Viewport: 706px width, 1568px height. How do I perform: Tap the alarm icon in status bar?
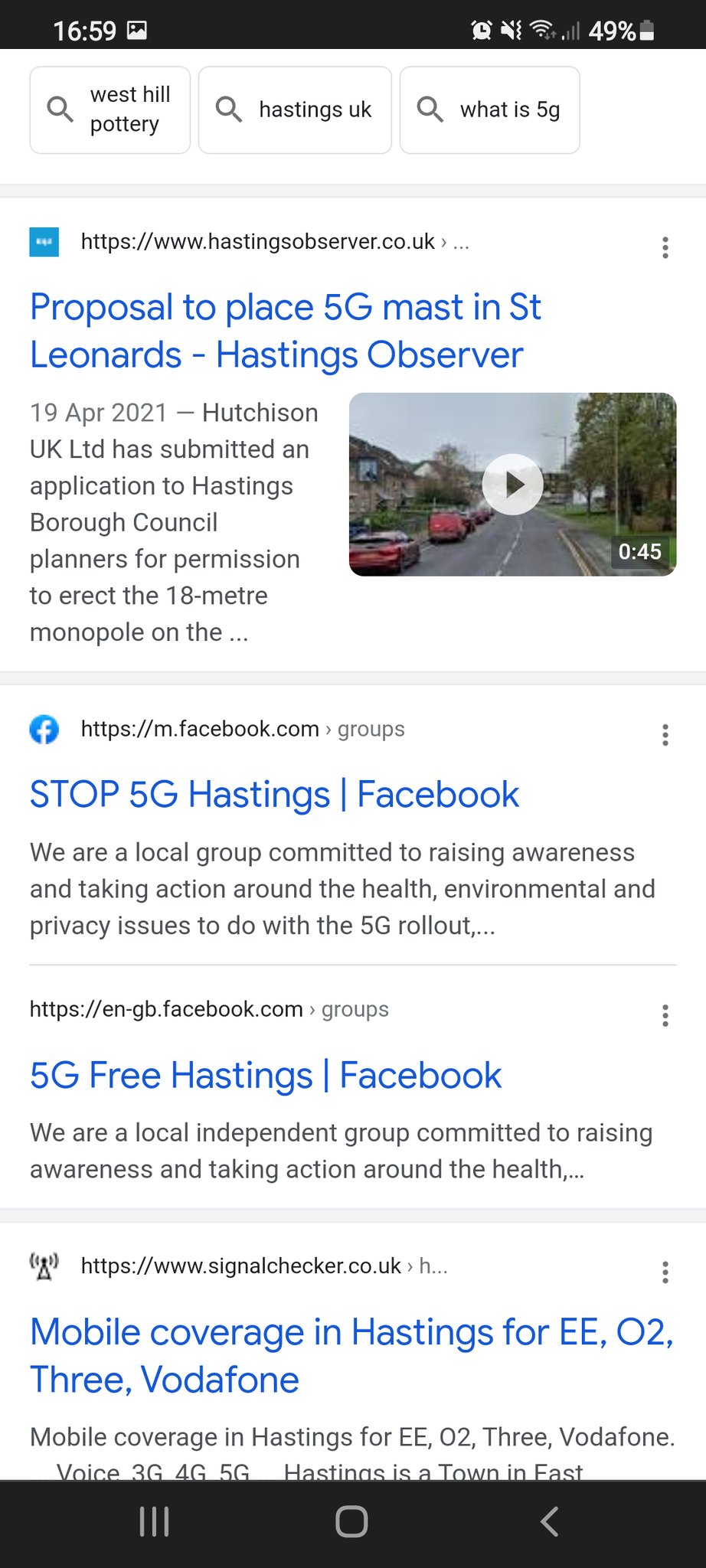(x=481, y=31)
